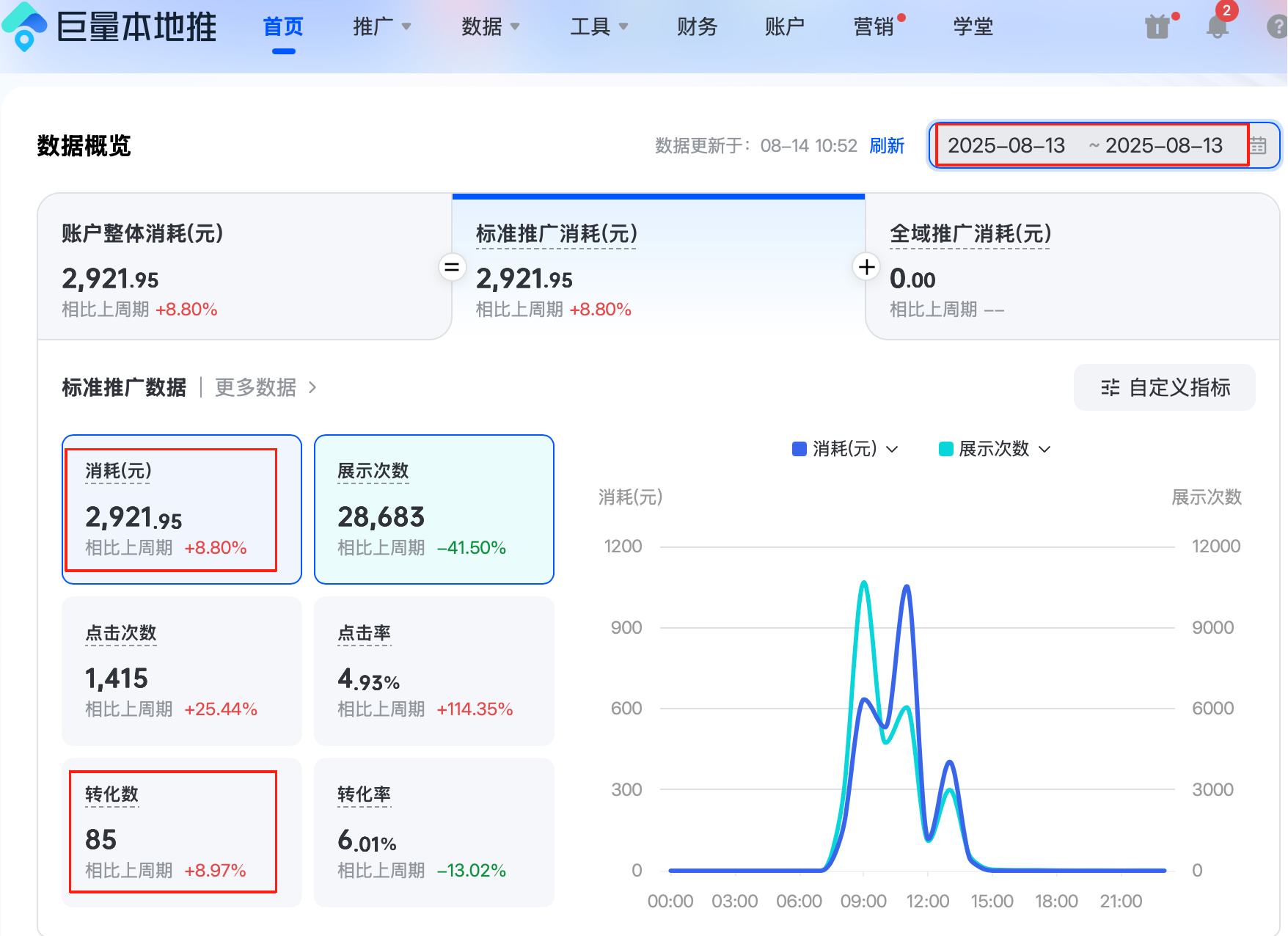This screenshot has width=1288, height=936.
Task: Click the 1,415 clicks value
Action: click(117, 679)
